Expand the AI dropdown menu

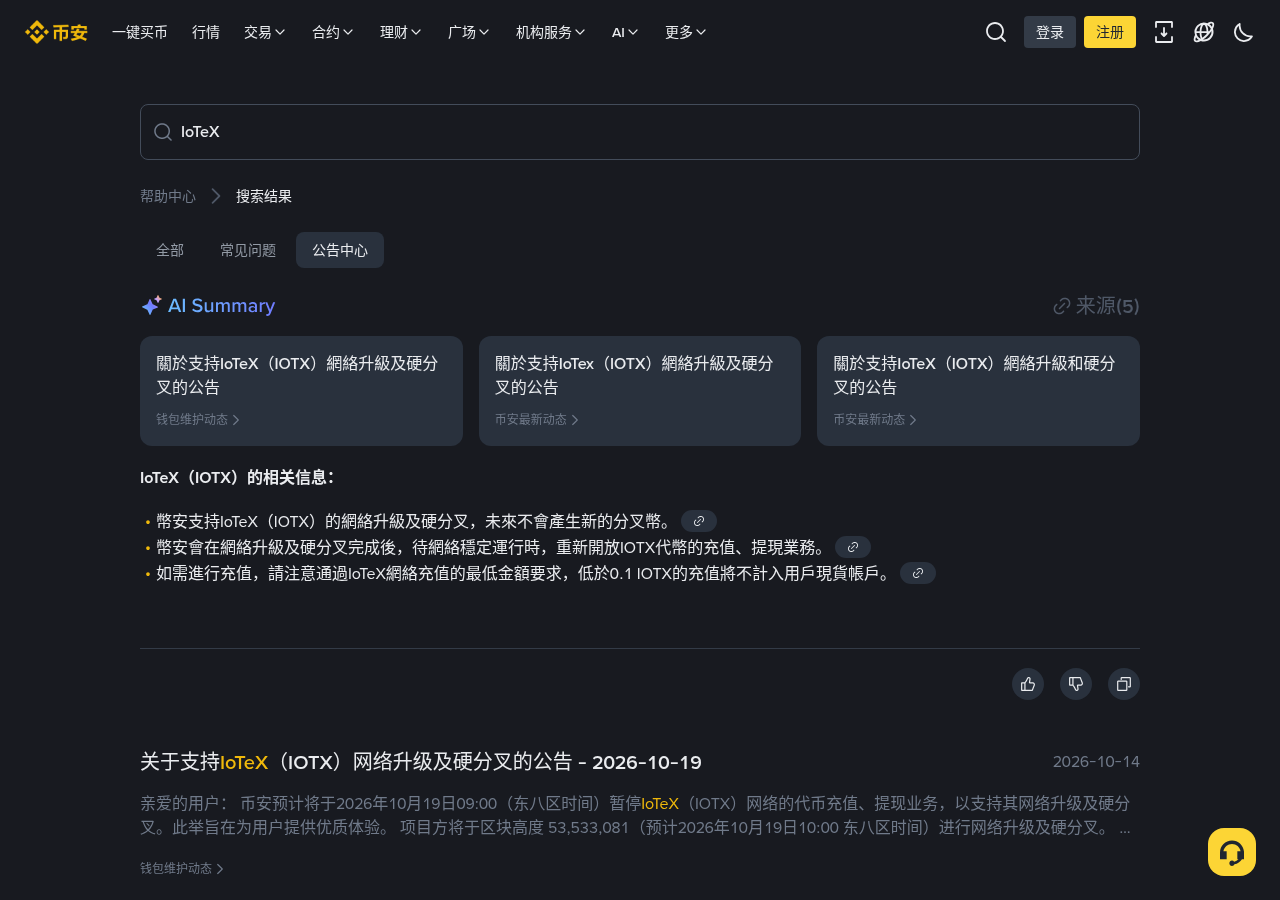point(625,32)
